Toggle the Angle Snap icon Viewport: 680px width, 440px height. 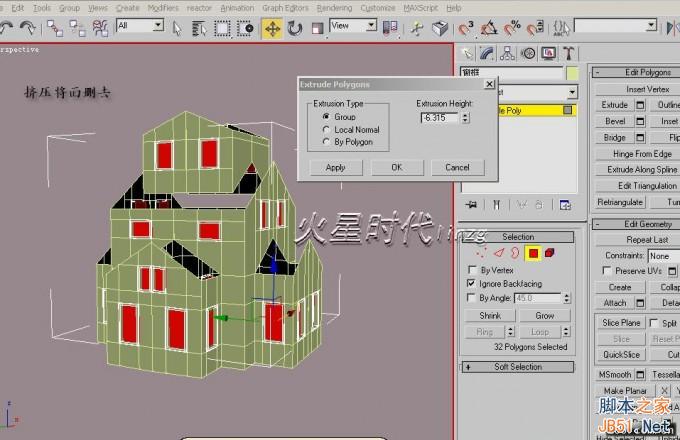[489, 28]
